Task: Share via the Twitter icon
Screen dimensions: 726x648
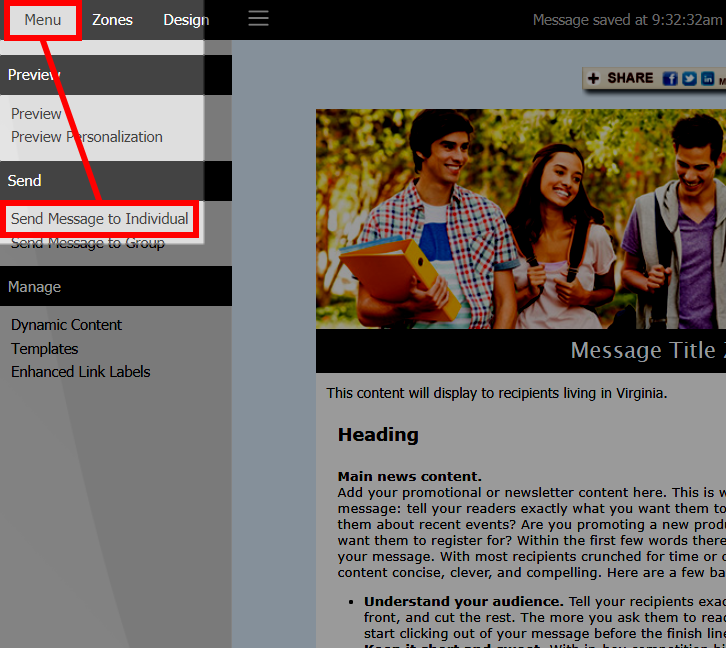Action: click(x=689, y=79)
